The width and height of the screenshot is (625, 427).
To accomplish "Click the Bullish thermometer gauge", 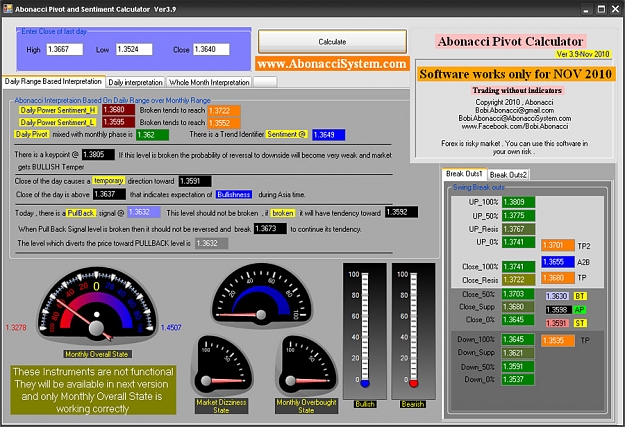I will tap(365, 331).
